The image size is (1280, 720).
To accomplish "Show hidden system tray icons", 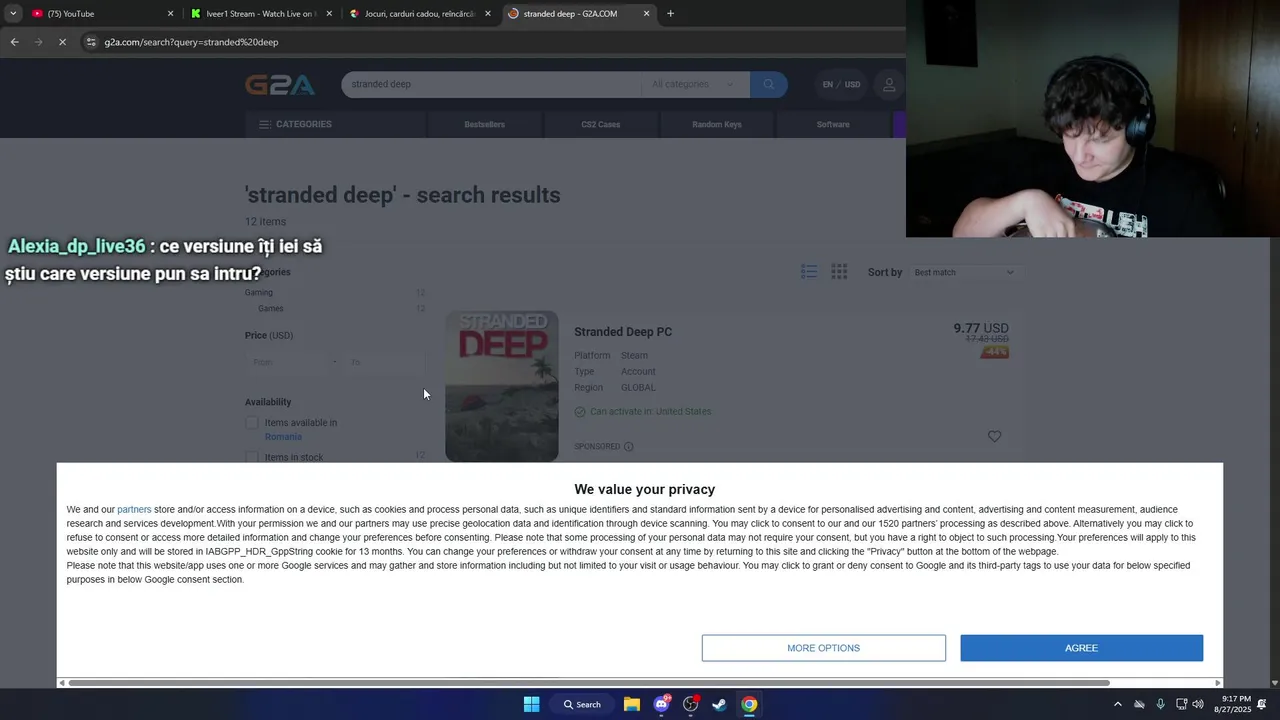I will pos(1117,704).
